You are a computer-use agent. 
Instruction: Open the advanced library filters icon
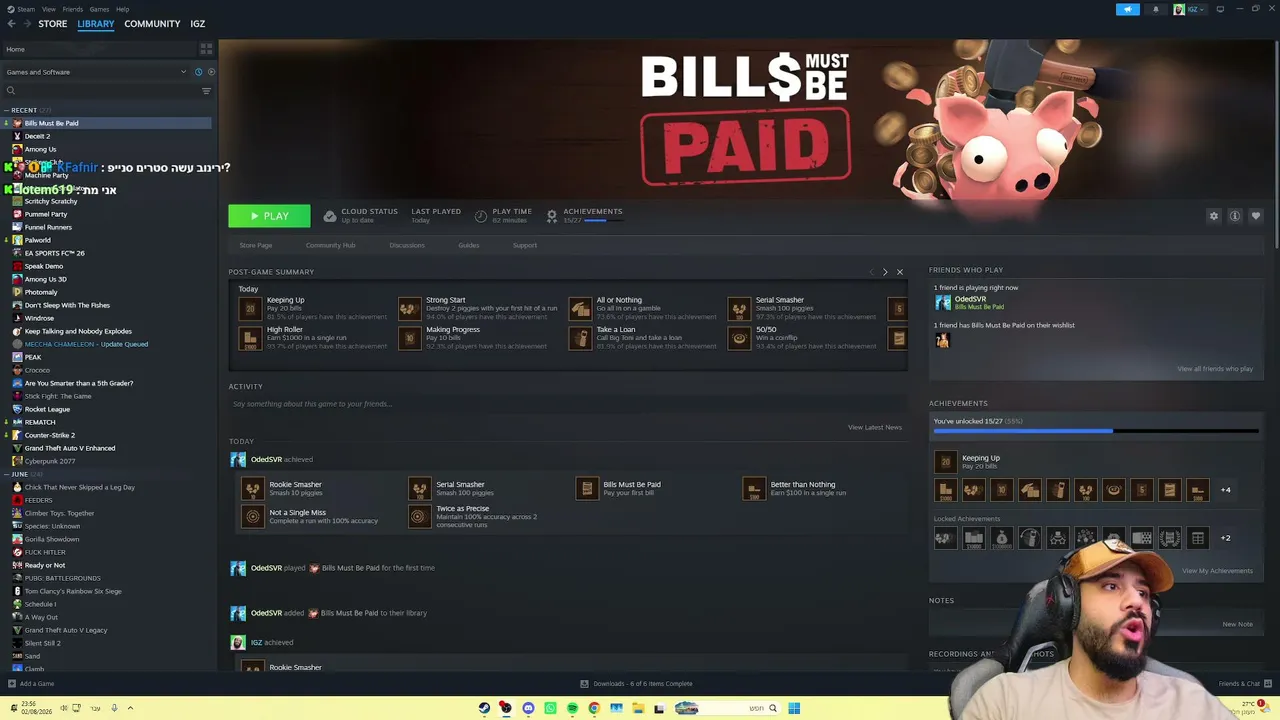click(x=206, y=91)
